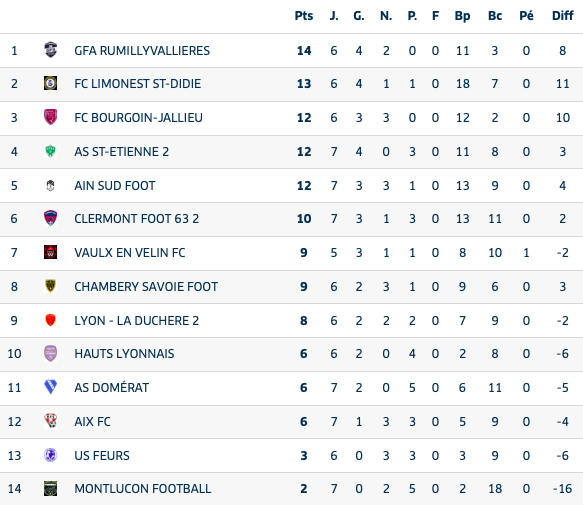This screenshot has height=505, width=583.
Task: Open the blue AS Domérat pennant logo
Action: (x=51, y=387)
